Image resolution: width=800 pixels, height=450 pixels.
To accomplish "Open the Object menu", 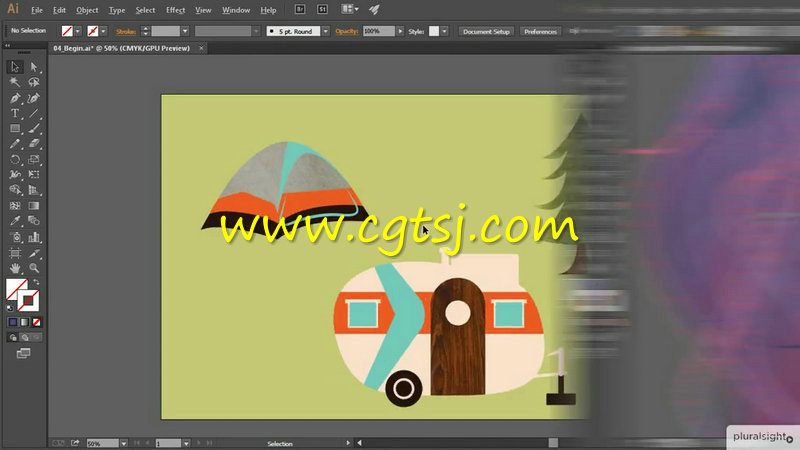I will pyautogui.click(x=87, y=10).
